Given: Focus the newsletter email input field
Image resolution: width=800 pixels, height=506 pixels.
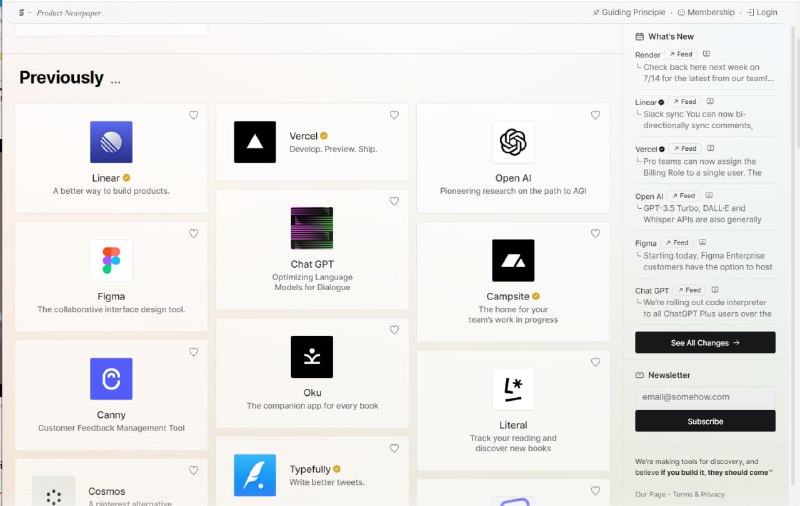Looking at the screenshot, I should point(705,396).
